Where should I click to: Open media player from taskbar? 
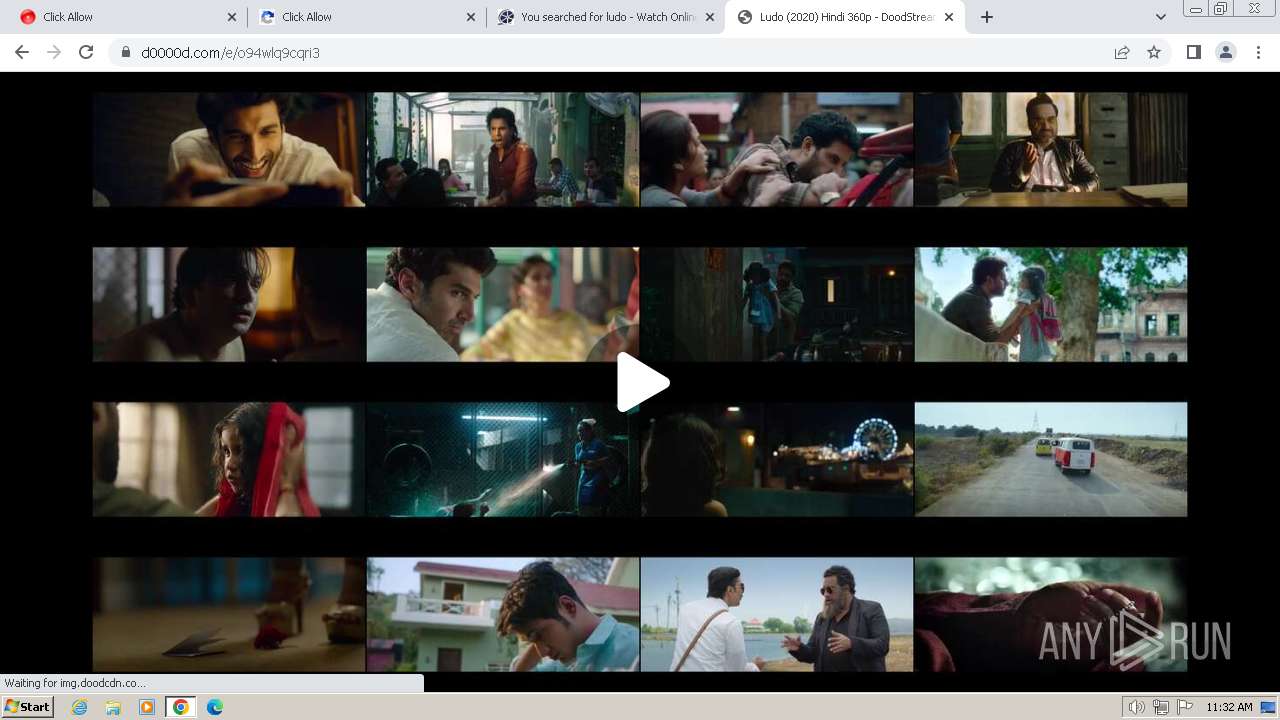tap(147, 707)
